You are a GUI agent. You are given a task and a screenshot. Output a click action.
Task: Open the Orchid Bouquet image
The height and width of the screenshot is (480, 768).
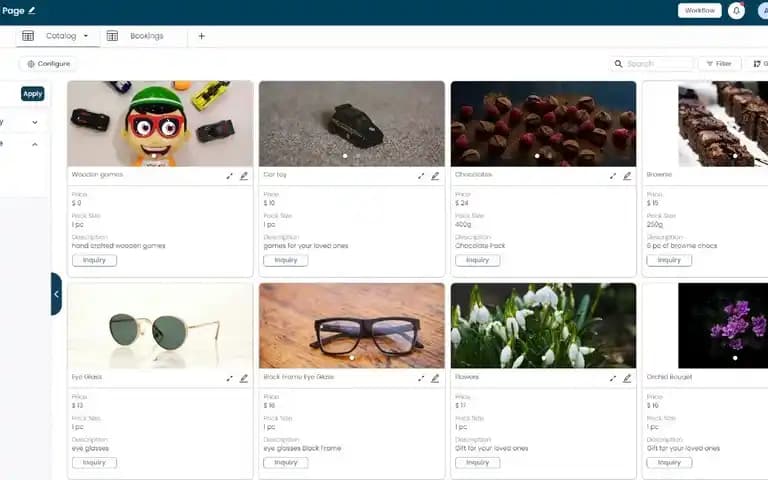tap(723, 326)
